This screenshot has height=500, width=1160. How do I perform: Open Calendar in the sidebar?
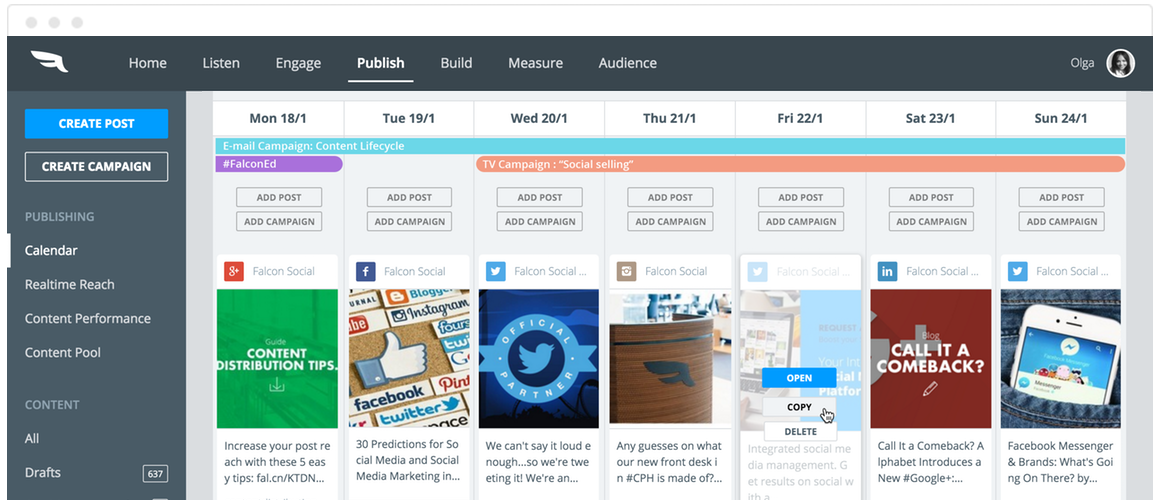(x=51, y=251)
